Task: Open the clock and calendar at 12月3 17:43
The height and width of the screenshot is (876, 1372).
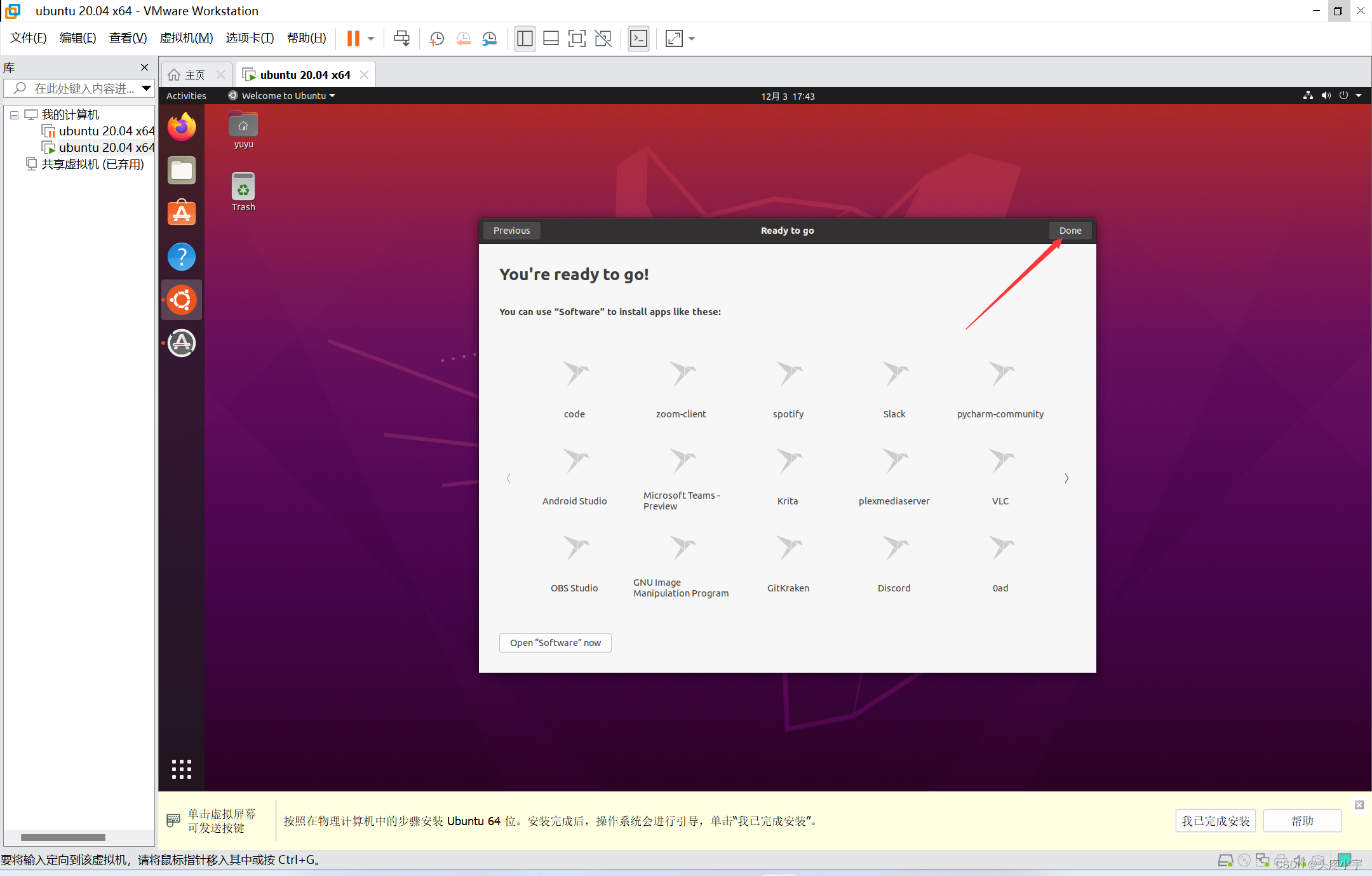Action: pyautogui.click(x=788, y=97)
